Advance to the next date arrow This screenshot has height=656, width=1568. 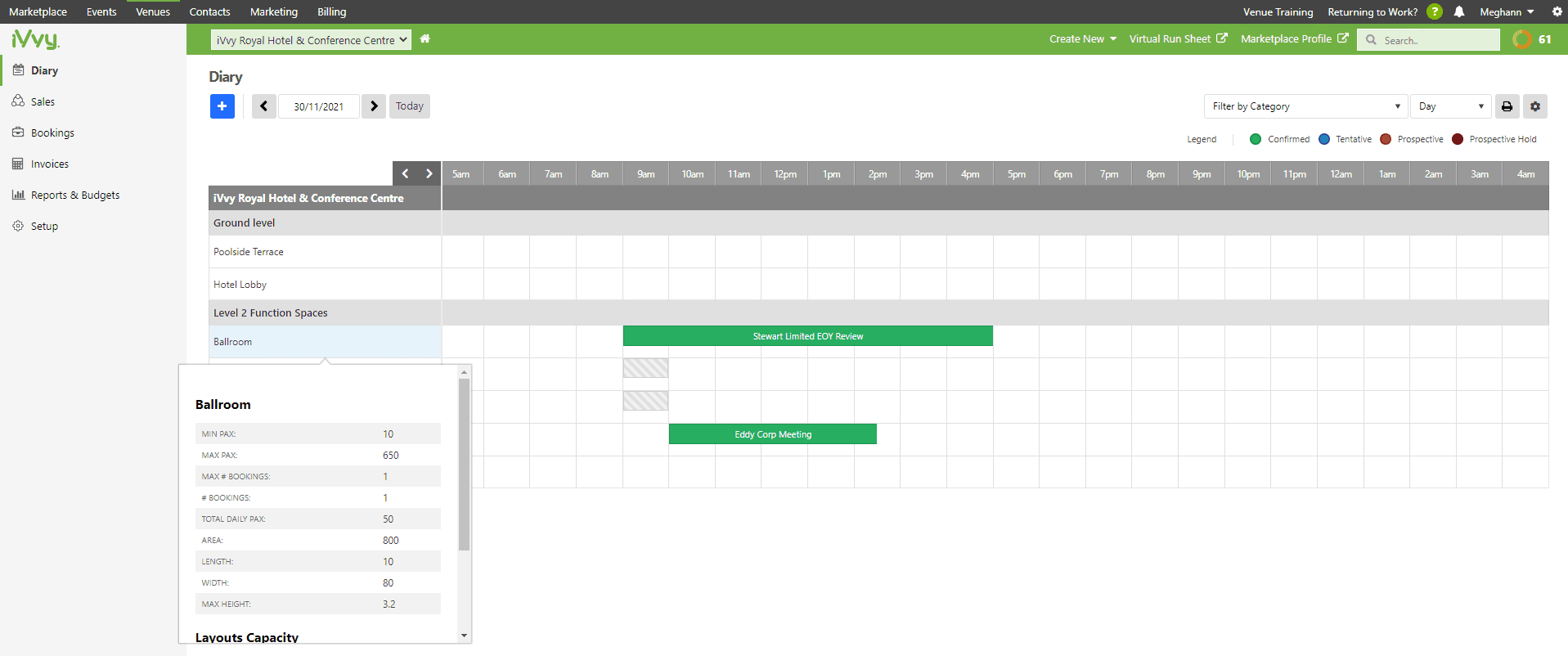pyautogui.click(x=374, y=106)
